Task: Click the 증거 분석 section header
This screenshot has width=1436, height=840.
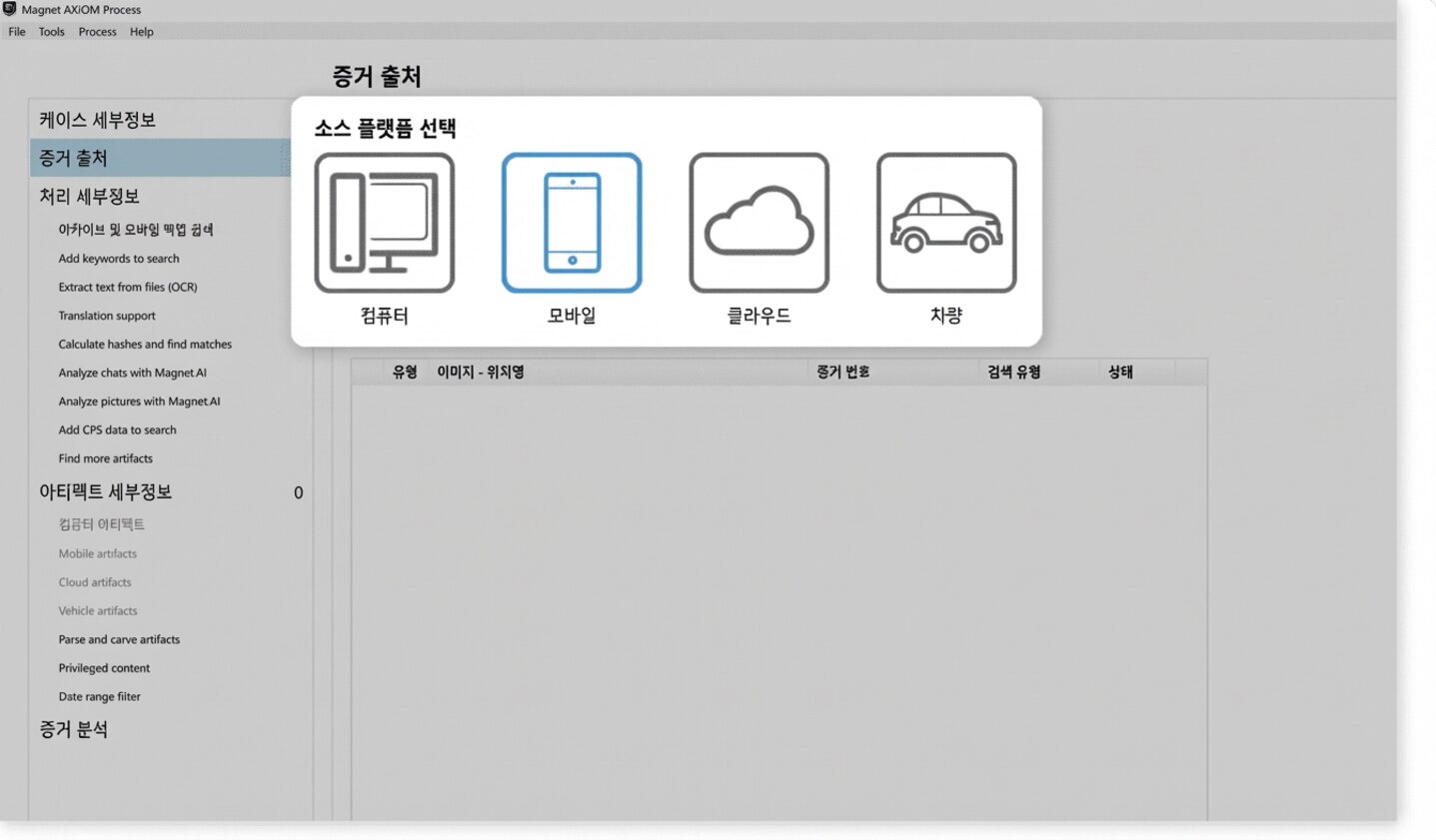Action: tap(72, 729)
